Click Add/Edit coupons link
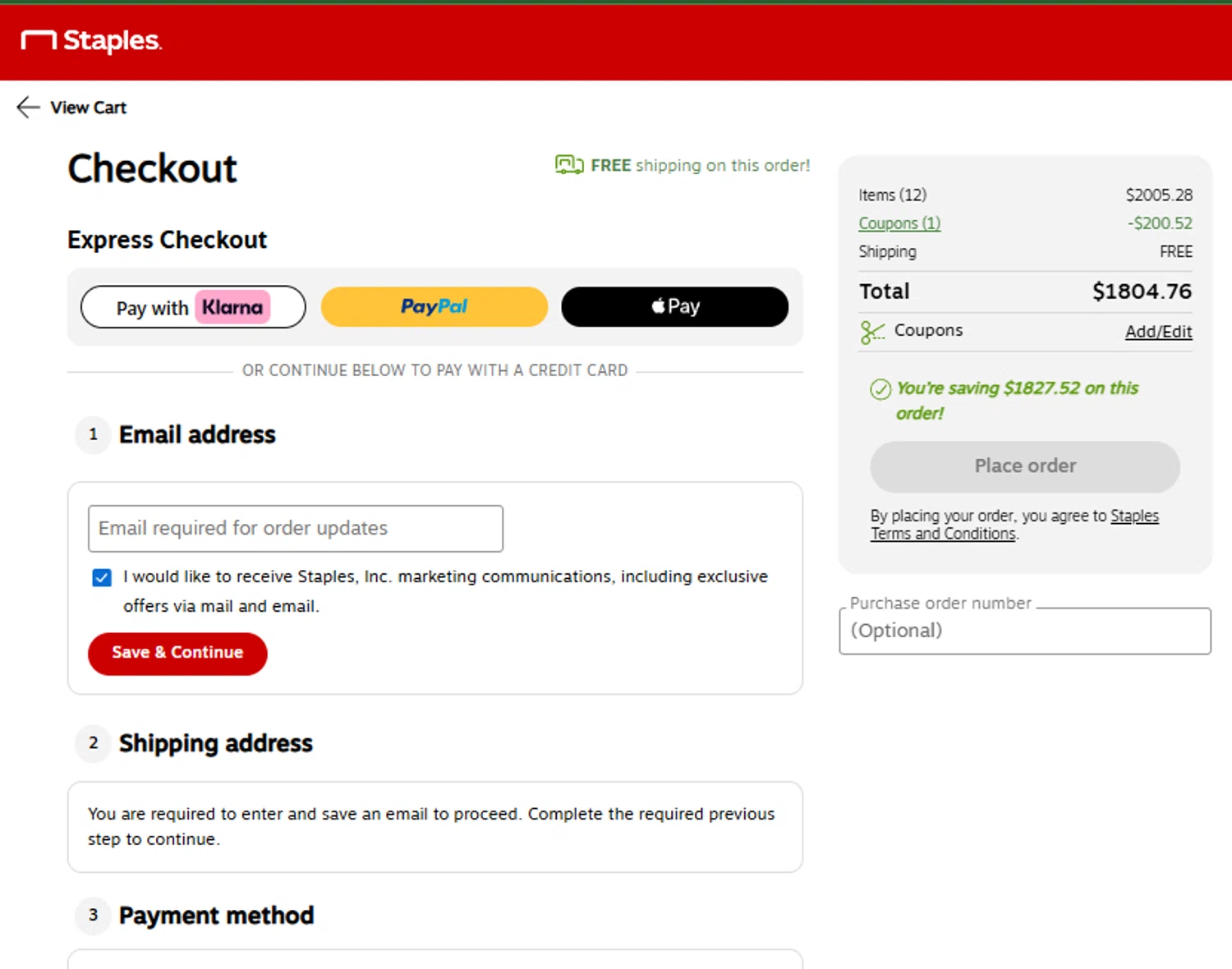Image resolution: width=1232 pixels, height=969 pixels. [1158, 332]
